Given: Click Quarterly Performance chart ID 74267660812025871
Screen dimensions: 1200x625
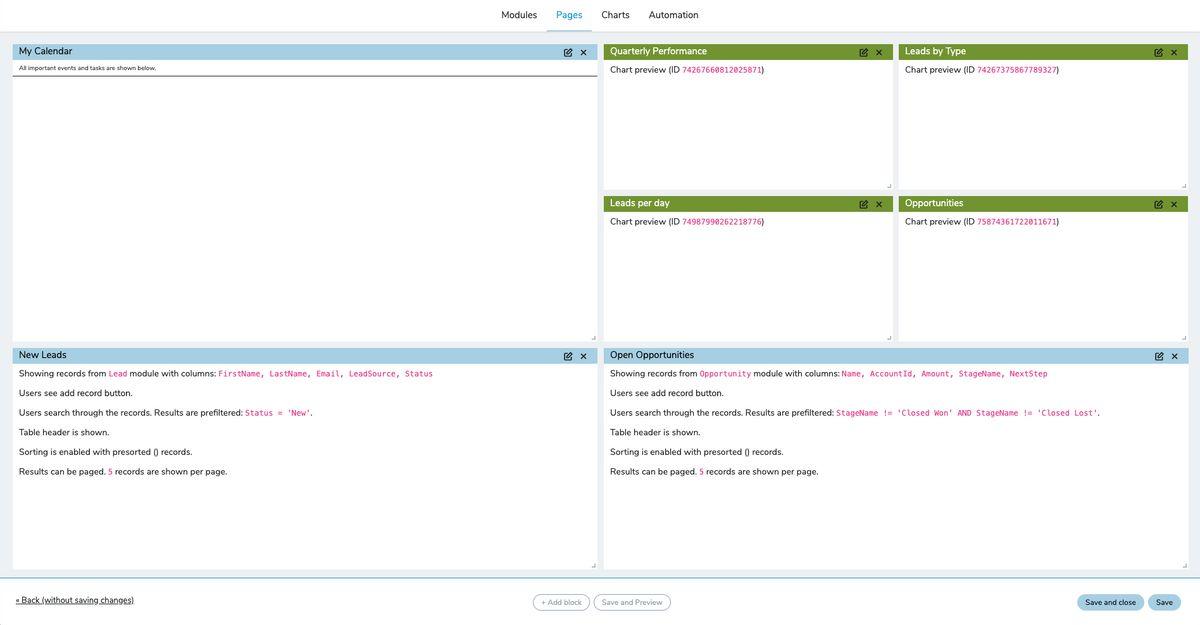Looking at the screenshot, I should [x=722, y=70].
